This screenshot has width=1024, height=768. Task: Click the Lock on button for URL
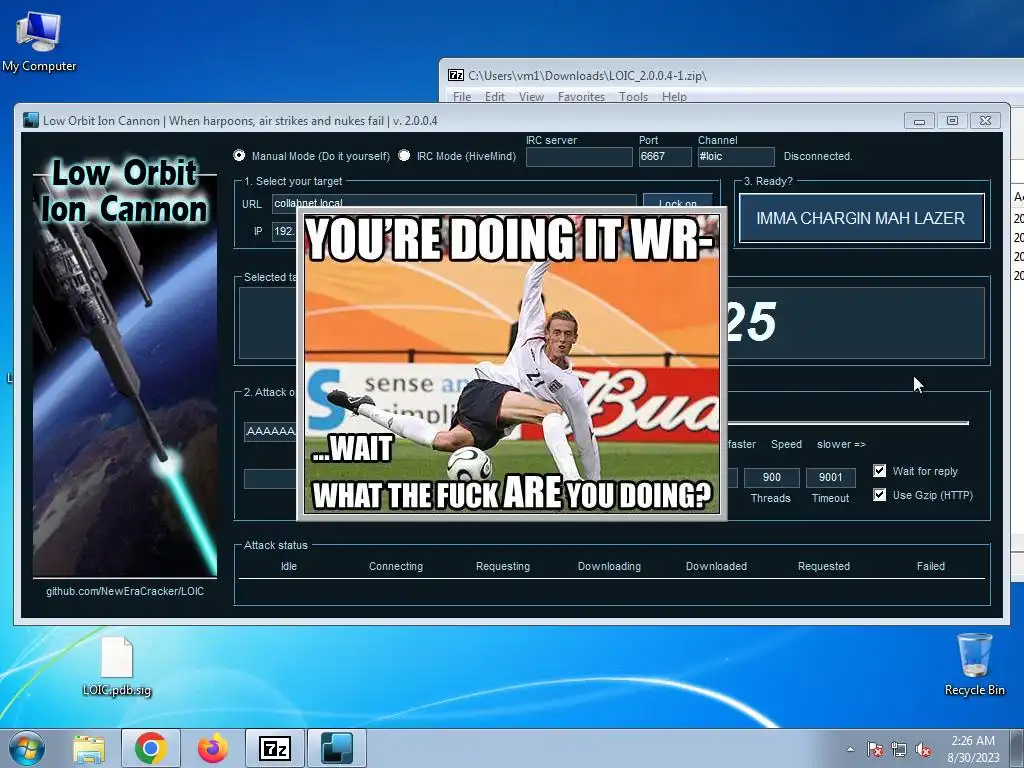click(678, 200)
